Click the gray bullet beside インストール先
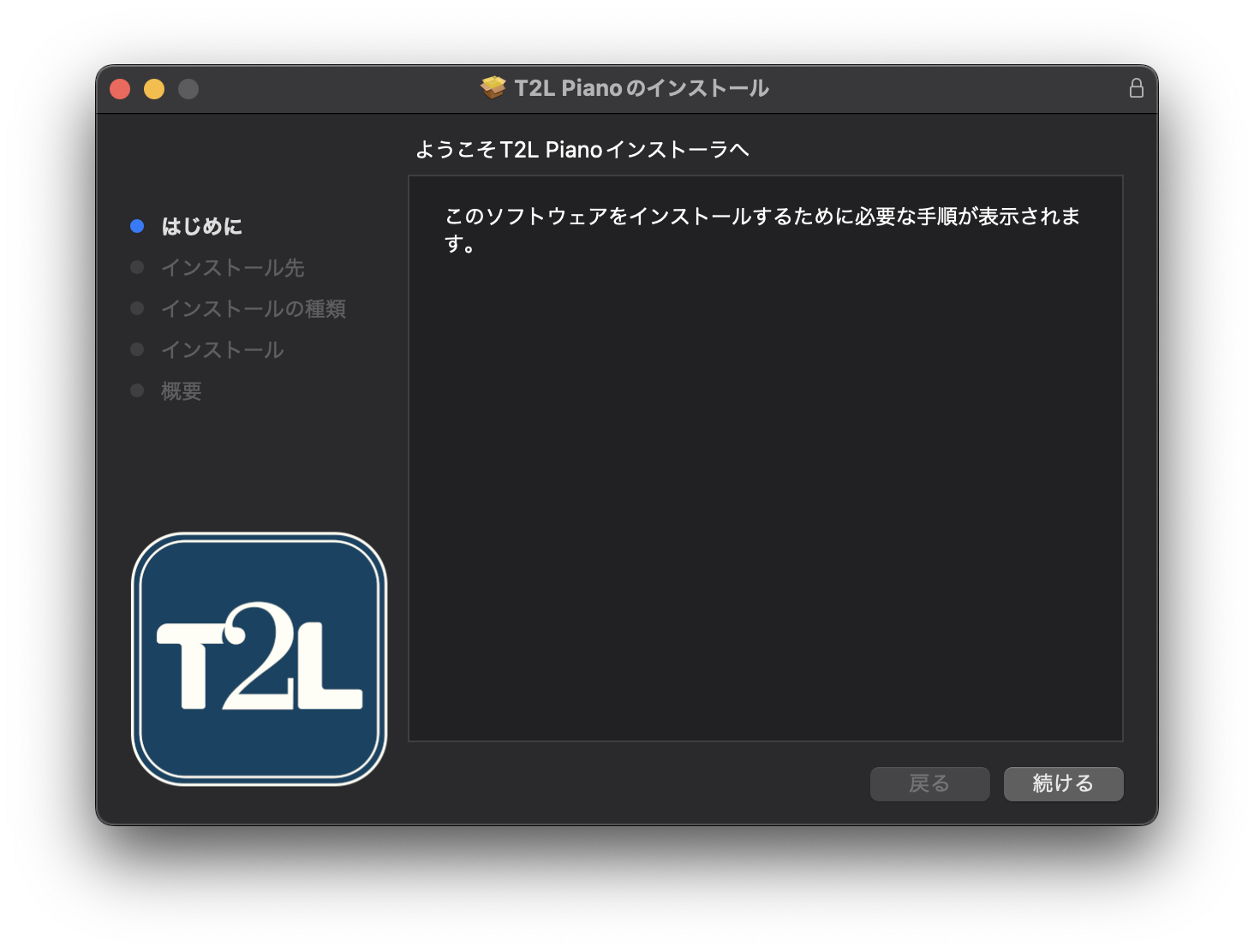This screenshot has width=1254, height=952. click(137, 267)
